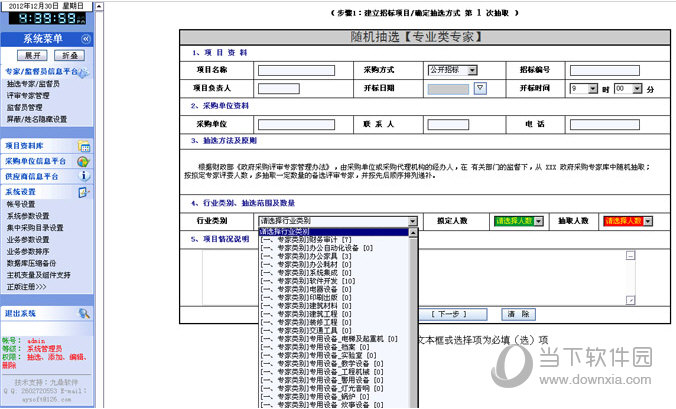
Task: Click the 采购单位 input field
Action: tap(296, 125)
